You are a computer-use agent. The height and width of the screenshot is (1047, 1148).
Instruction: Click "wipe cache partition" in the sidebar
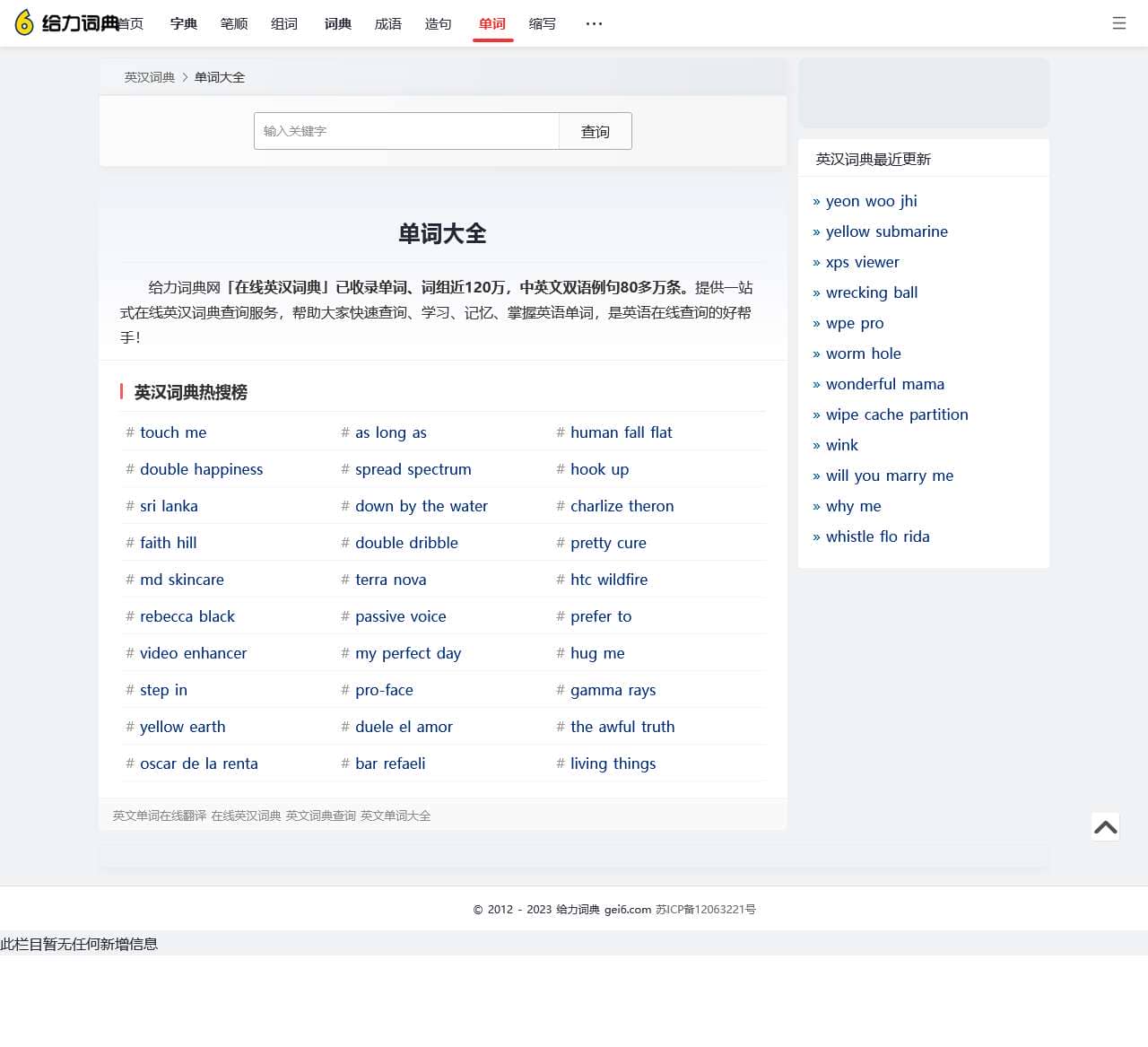(x=897, y=414)
